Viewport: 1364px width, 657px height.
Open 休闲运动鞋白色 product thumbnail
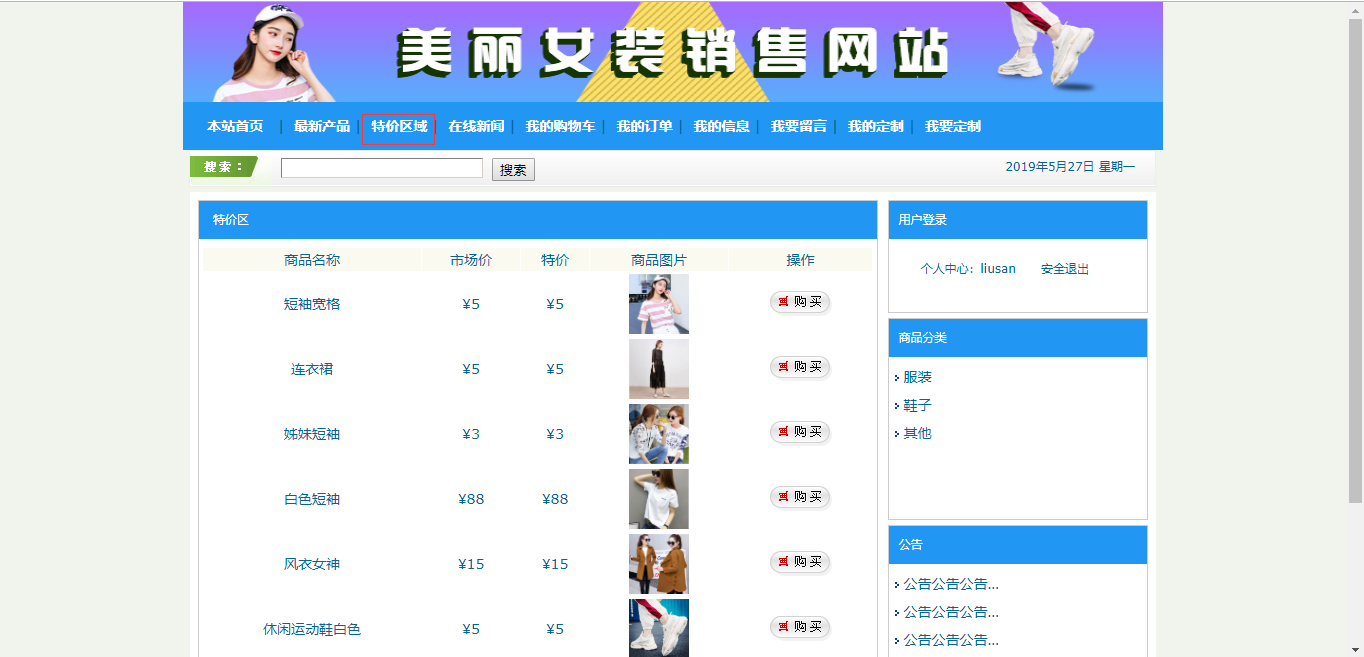coord(659,628)
